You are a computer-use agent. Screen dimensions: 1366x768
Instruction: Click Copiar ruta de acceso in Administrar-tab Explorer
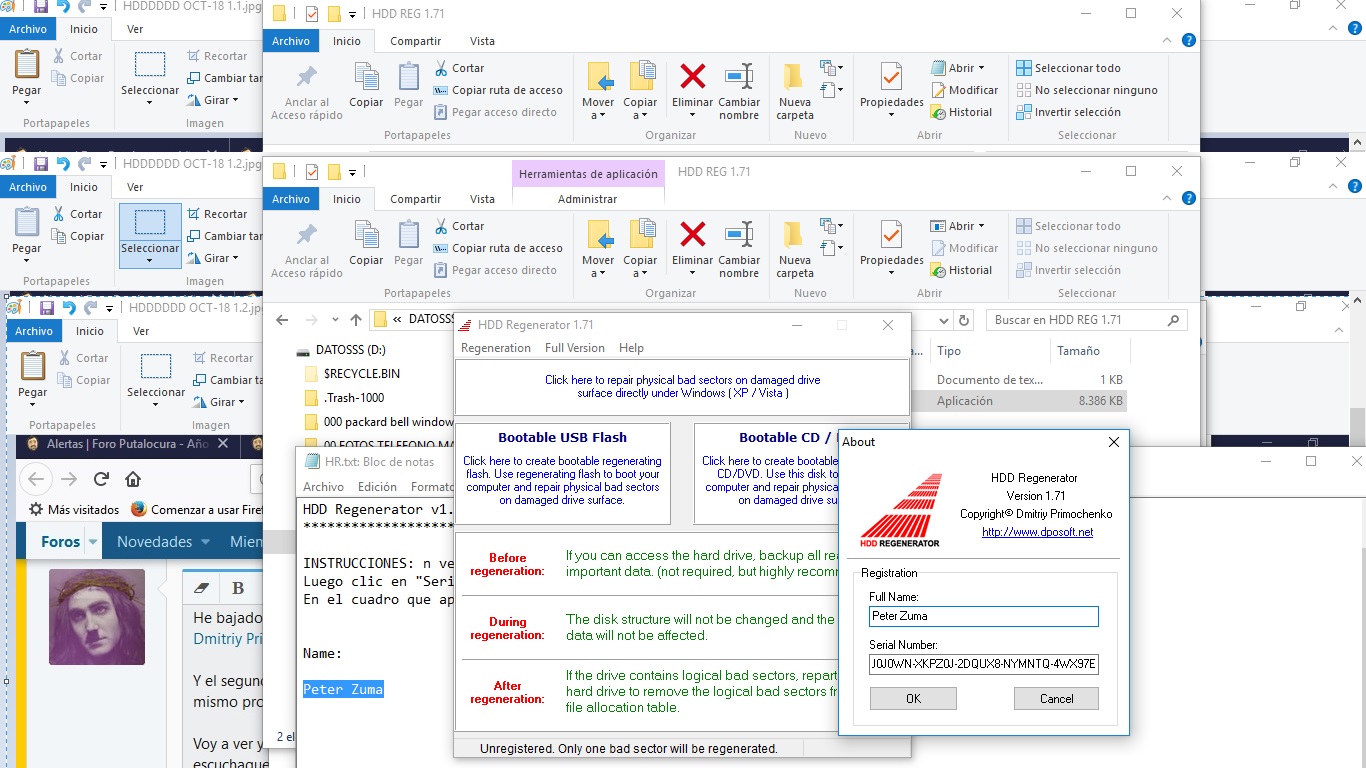pyautogui.click(x=498, y=248)
